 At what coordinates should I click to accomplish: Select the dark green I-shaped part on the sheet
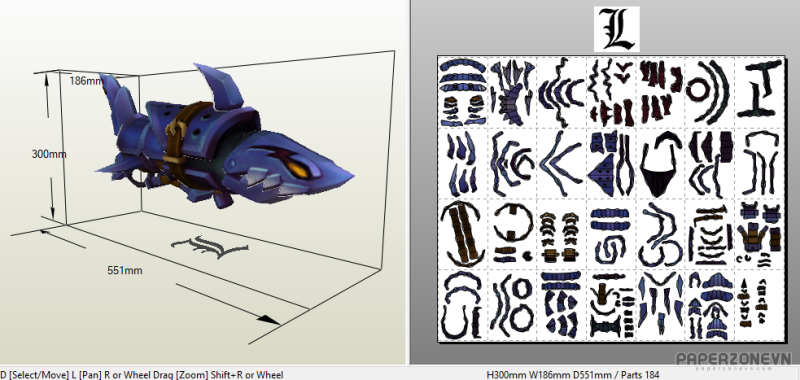click(x=759, y=88)
